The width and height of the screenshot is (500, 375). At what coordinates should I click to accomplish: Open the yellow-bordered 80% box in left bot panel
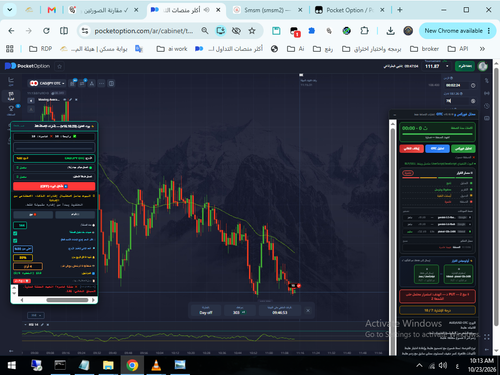pyautogui.click(x=23, y=257)
